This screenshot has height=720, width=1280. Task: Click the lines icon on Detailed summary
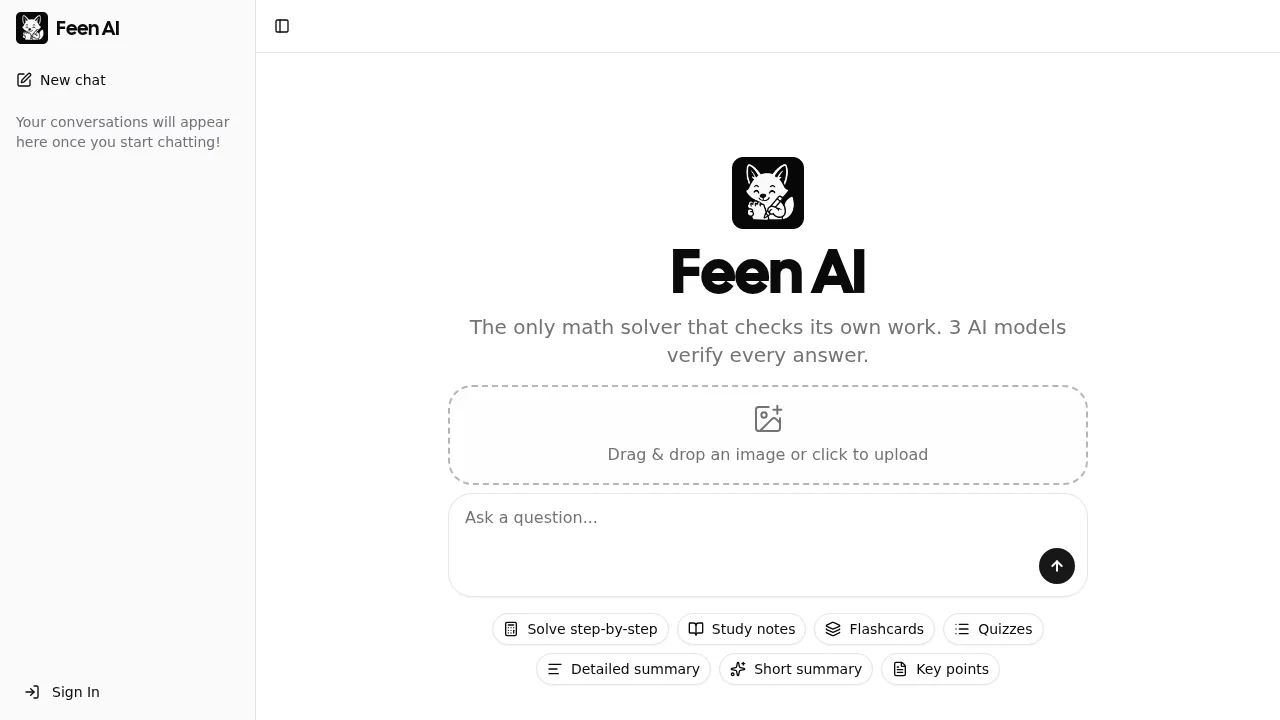point(555,669)
